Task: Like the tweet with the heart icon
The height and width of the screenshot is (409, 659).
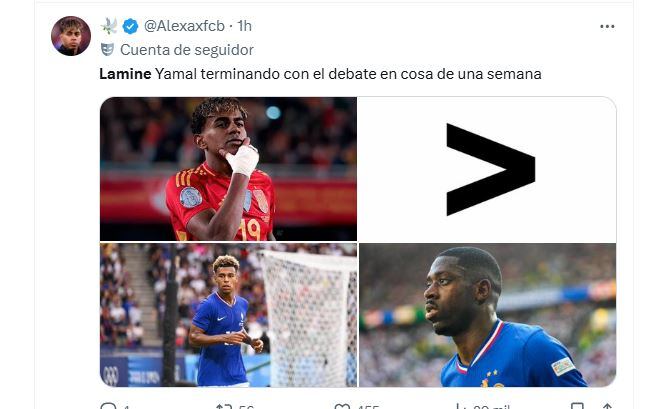Action: tap(342, 406)
